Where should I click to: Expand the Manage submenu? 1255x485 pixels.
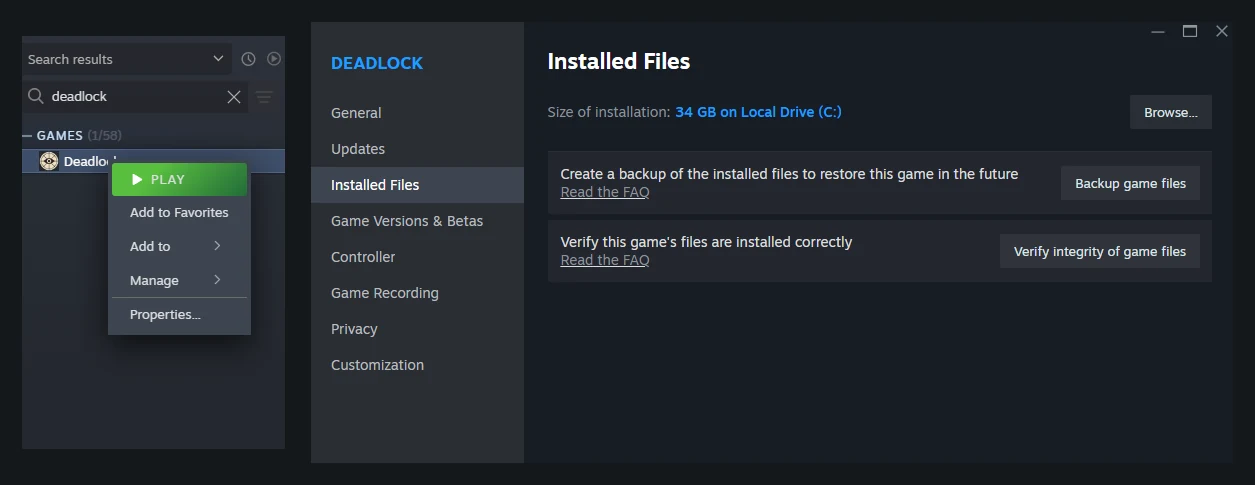(x=179, y=280)
